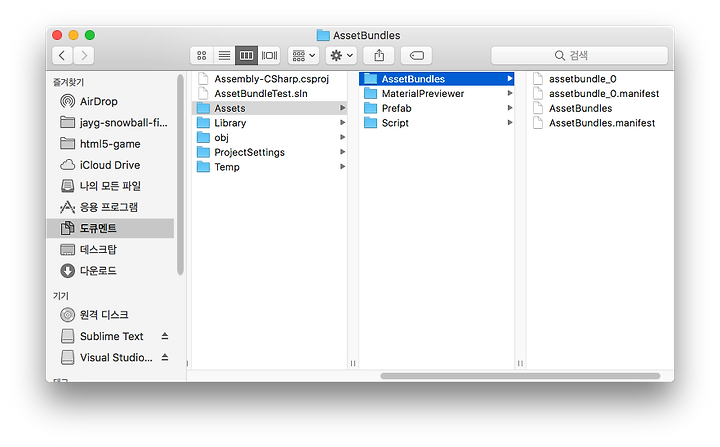Viewport: 720px width, 447px height.
Task: Expand arrow beside Temp folder
Action: (343, 167)
